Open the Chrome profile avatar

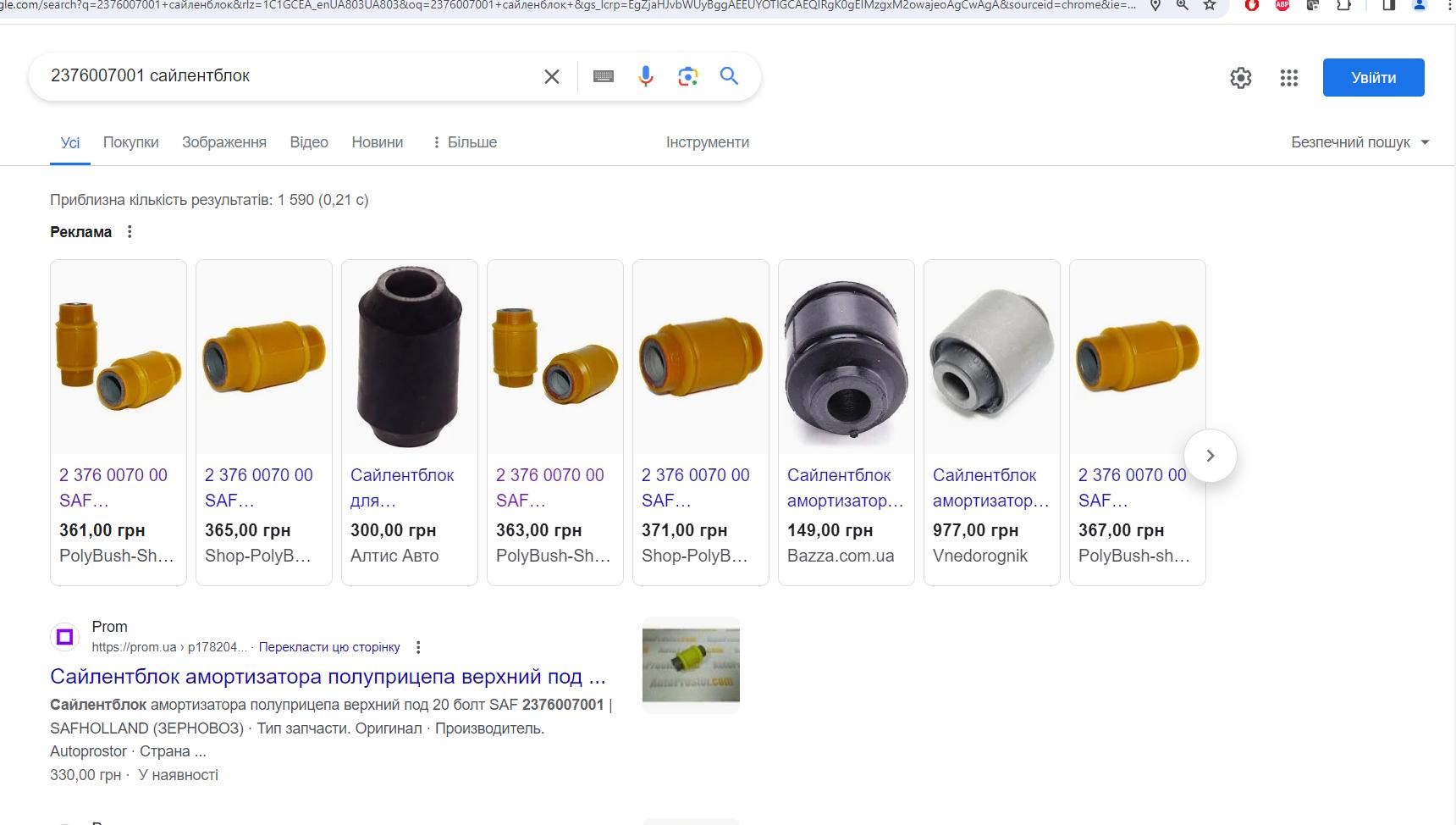click(1420, 6)
